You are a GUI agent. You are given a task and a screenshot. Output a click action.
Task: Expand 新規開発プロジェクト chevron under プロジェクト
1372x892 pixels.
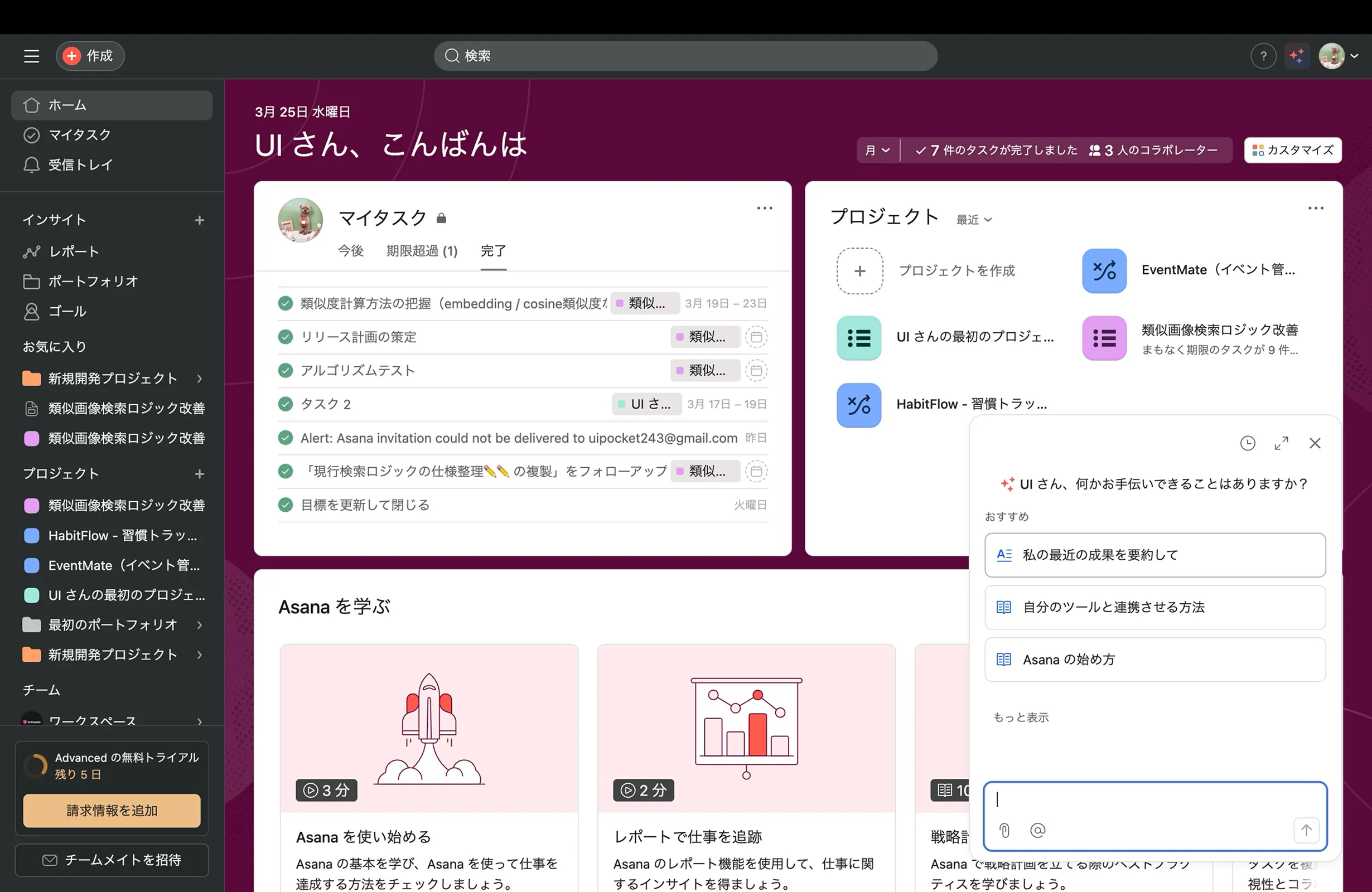200,655
